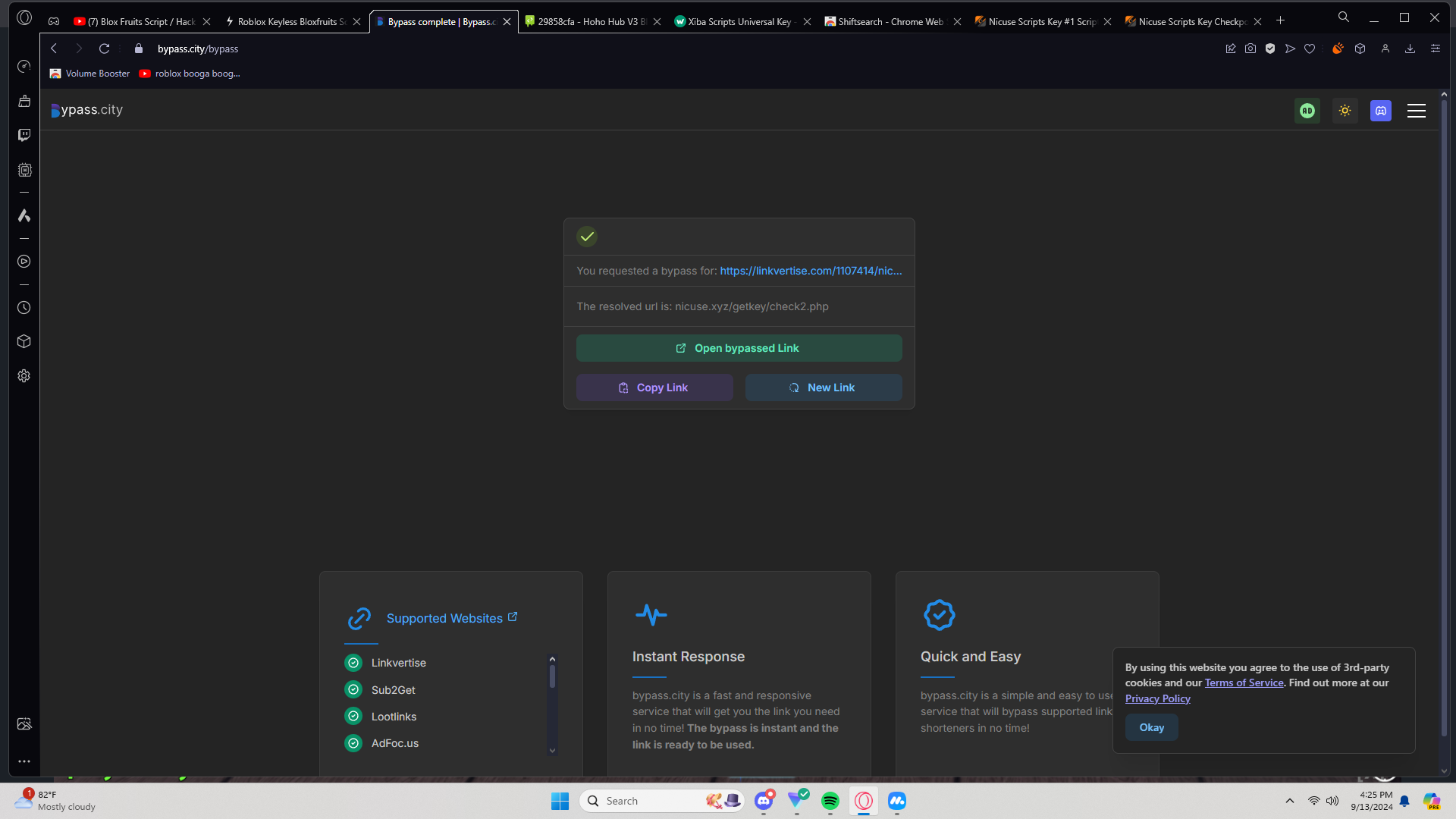Open the Opera menu logo
1456x819 pixels.
point(24,17)
